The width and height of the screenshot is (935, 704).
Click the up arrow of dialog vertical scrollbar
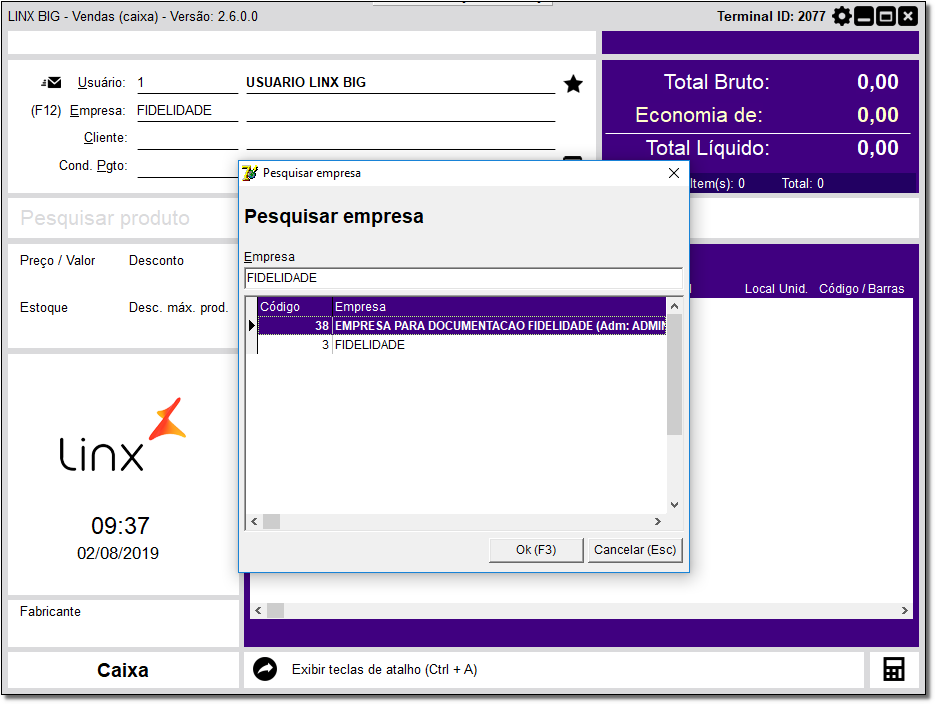pyautogui.click(x=674, y=306)
